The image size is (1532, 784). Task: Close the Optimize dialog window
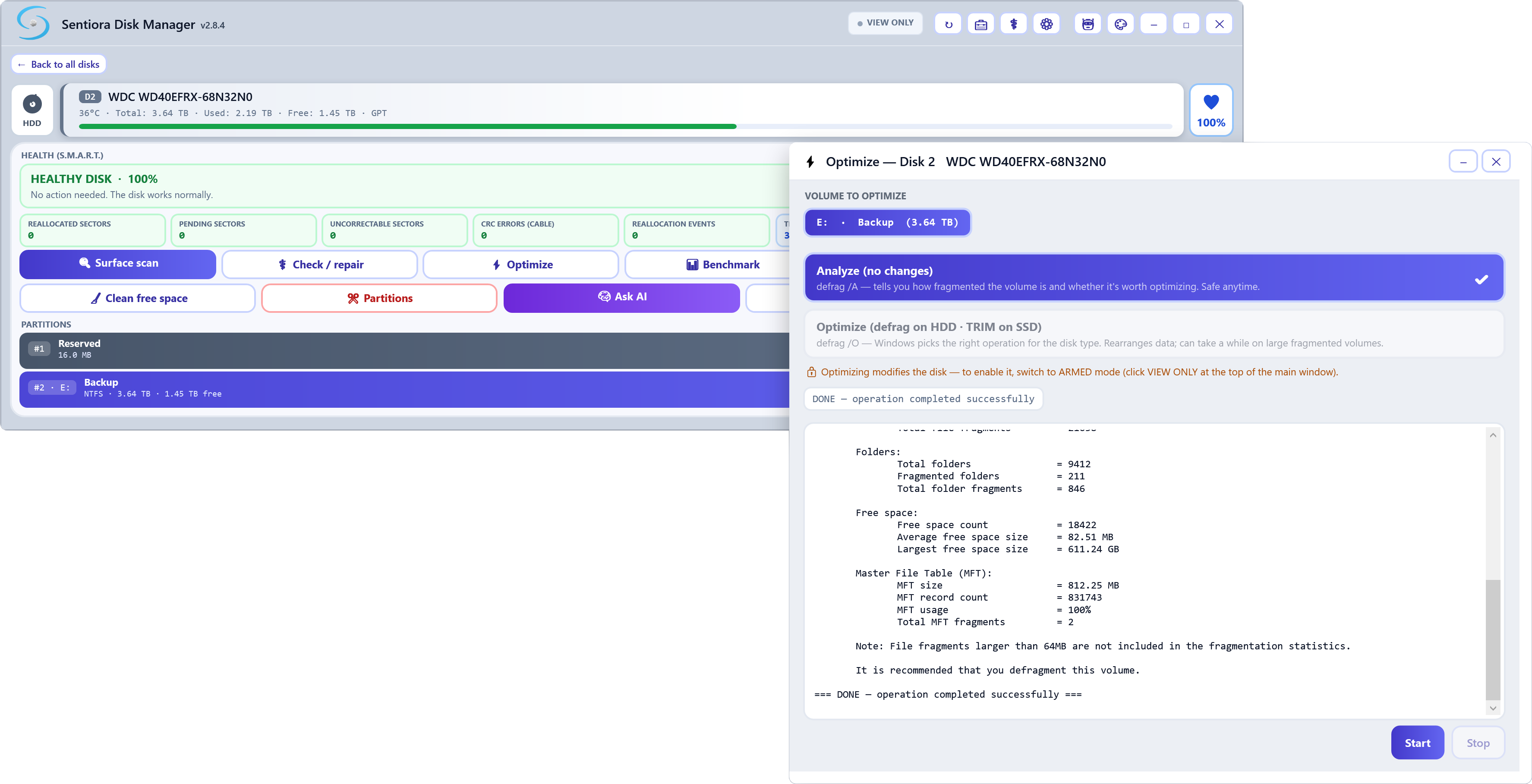[x=1496, y=162]
